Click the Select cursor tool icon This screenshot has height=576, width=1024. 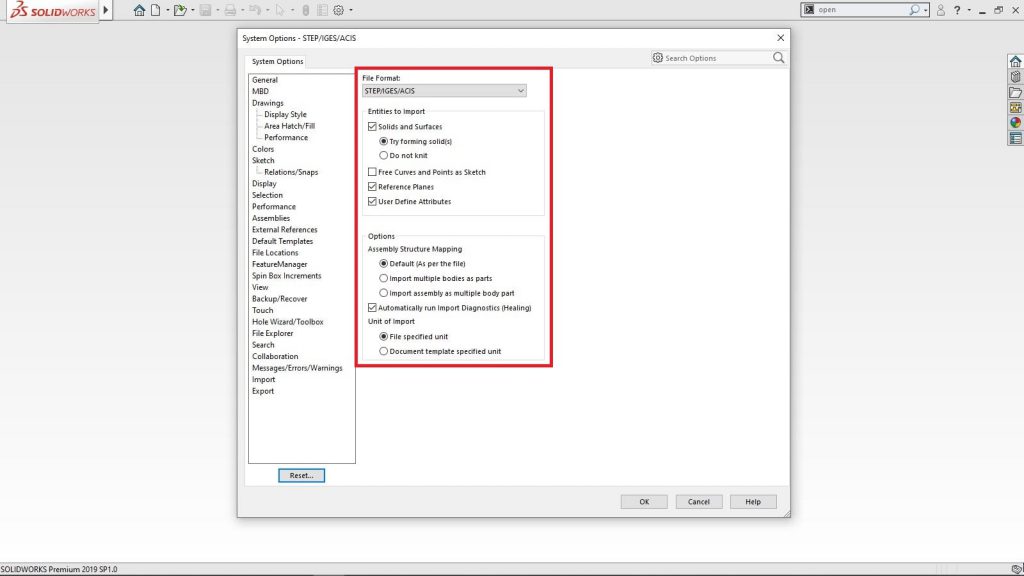pos(280,10)
